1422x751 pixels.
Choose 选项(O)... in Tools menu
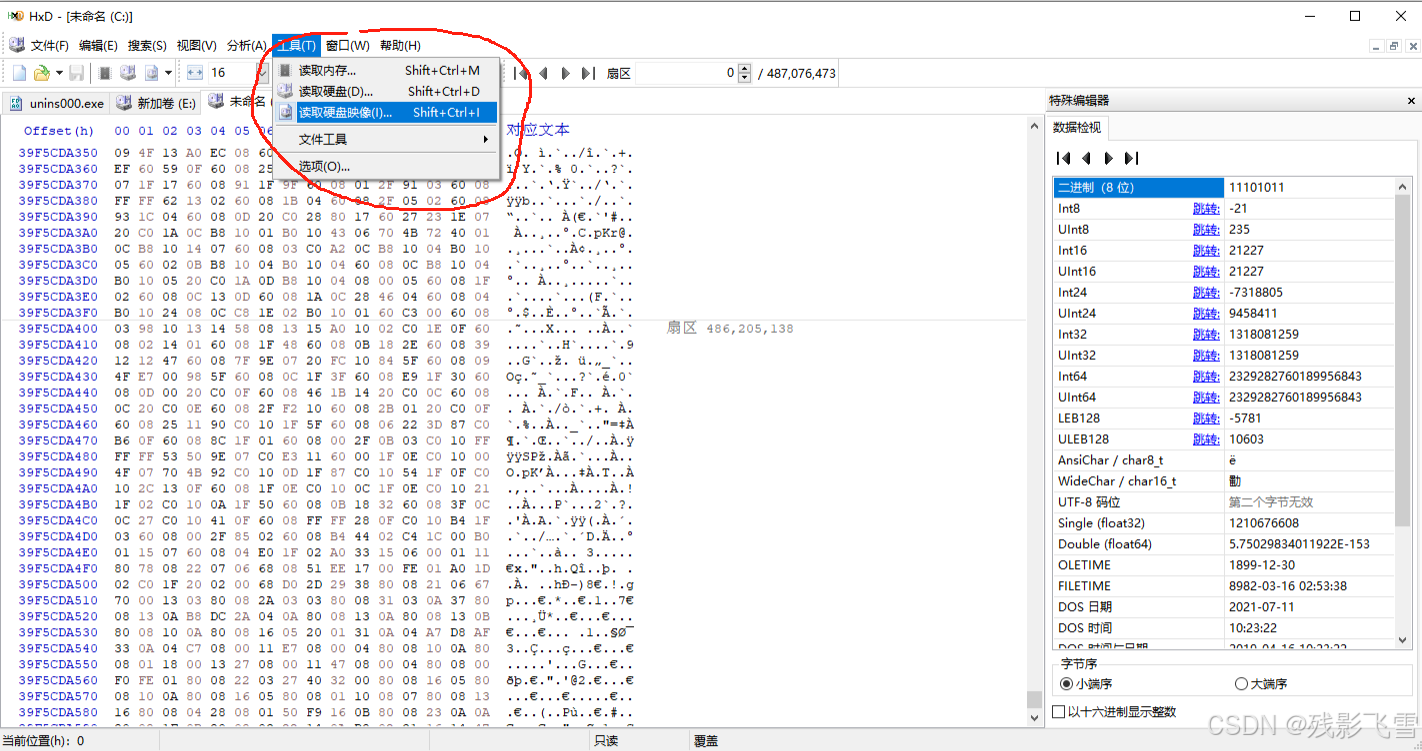pyautogui.click(x=386, y=166)
